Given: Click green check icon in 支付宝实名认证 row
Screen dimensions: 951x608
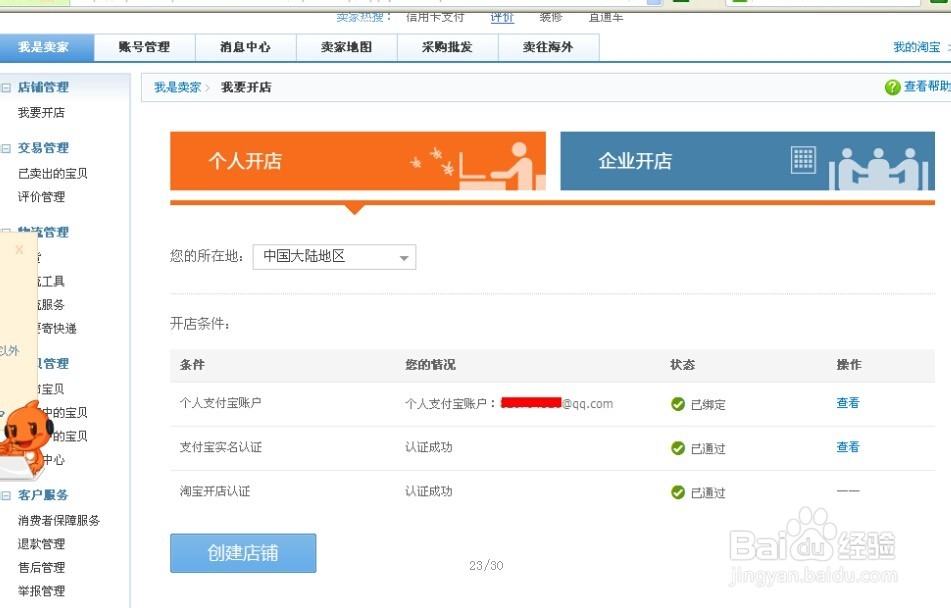Looking at the screenshot, I should click(678, 448).
